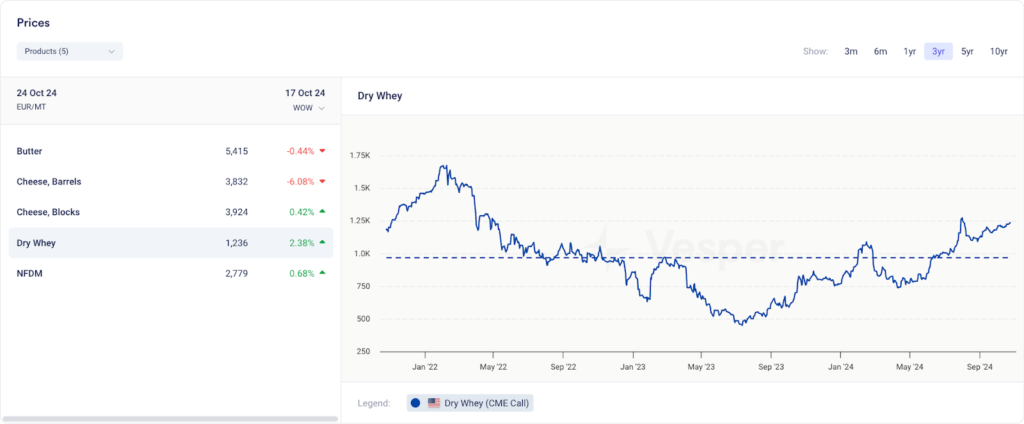Click the green up arrow for Cheese, Blocks
Screen dimensions: 1024x424
coord(323,212)
